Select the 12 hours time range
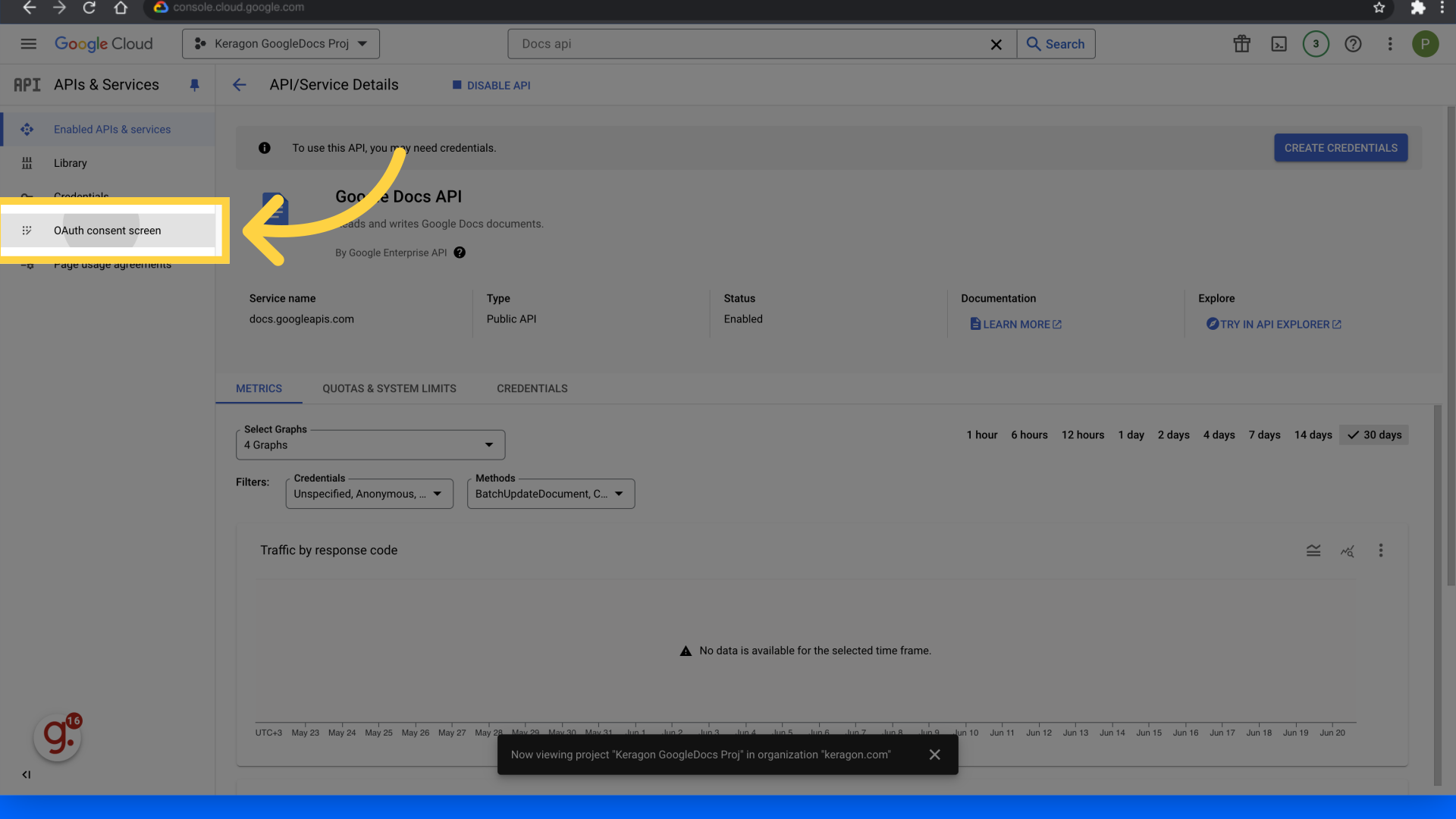Screen dimensions: 1456x819 (x=1082, y=435)
